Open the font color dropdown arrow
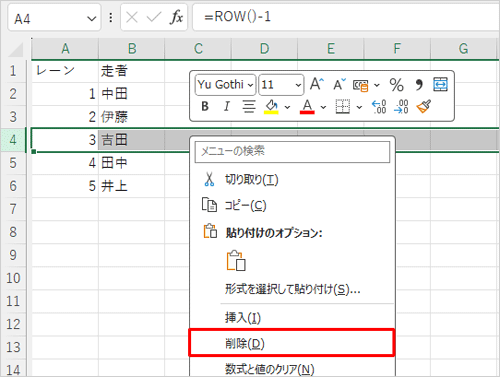Screen dimensions: 500x377 [323, 107]
